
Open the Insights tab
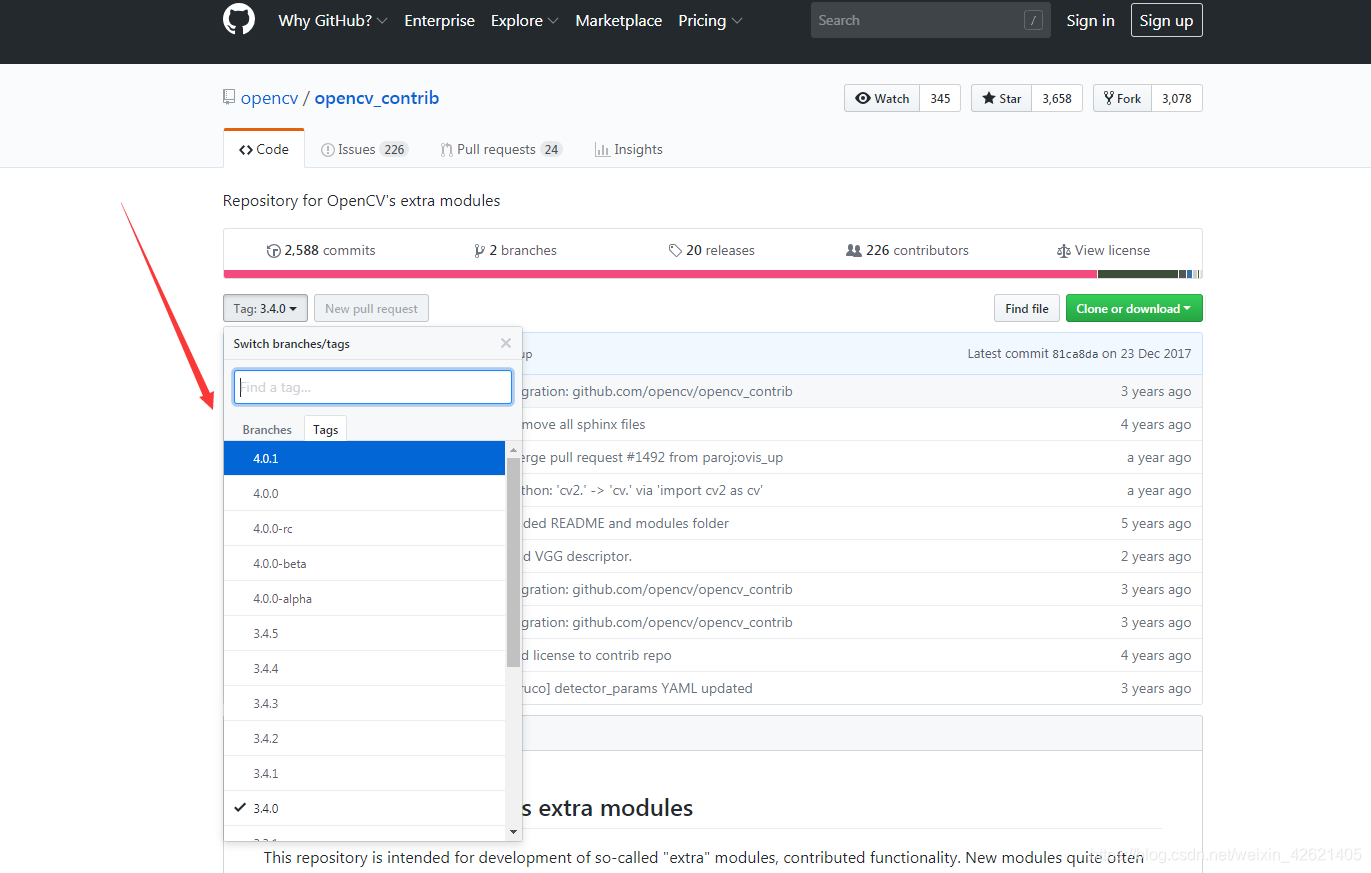tap(629, 149)
